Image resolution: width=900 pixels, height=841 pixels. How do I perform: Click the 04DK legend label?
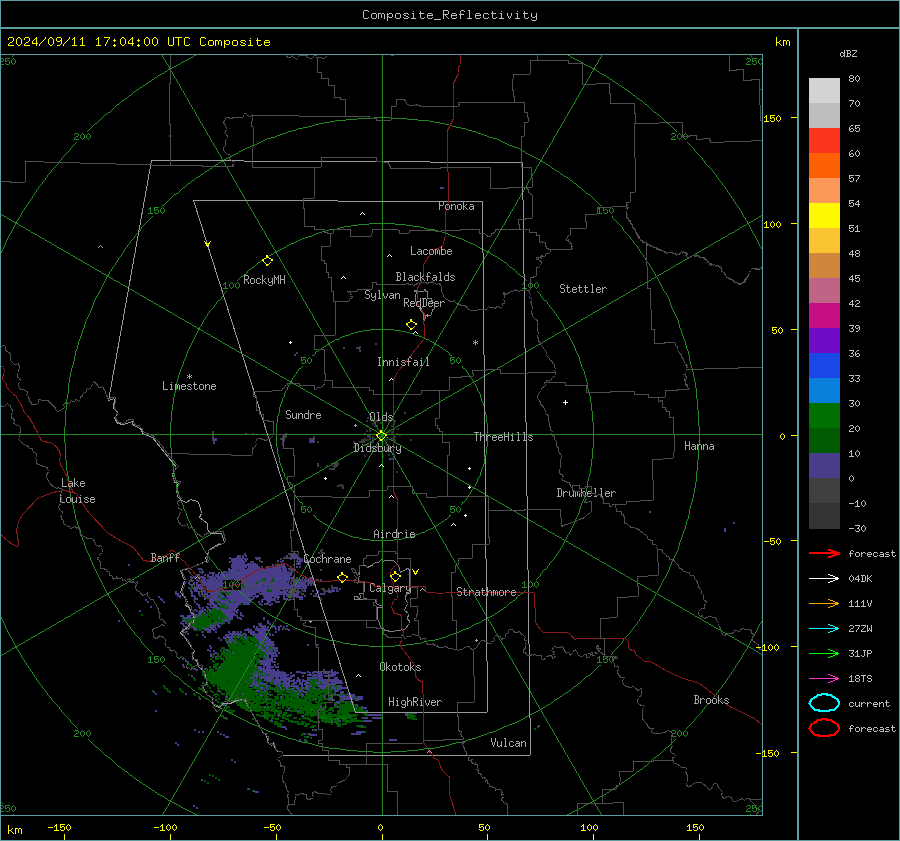click(x=860, y=579)
